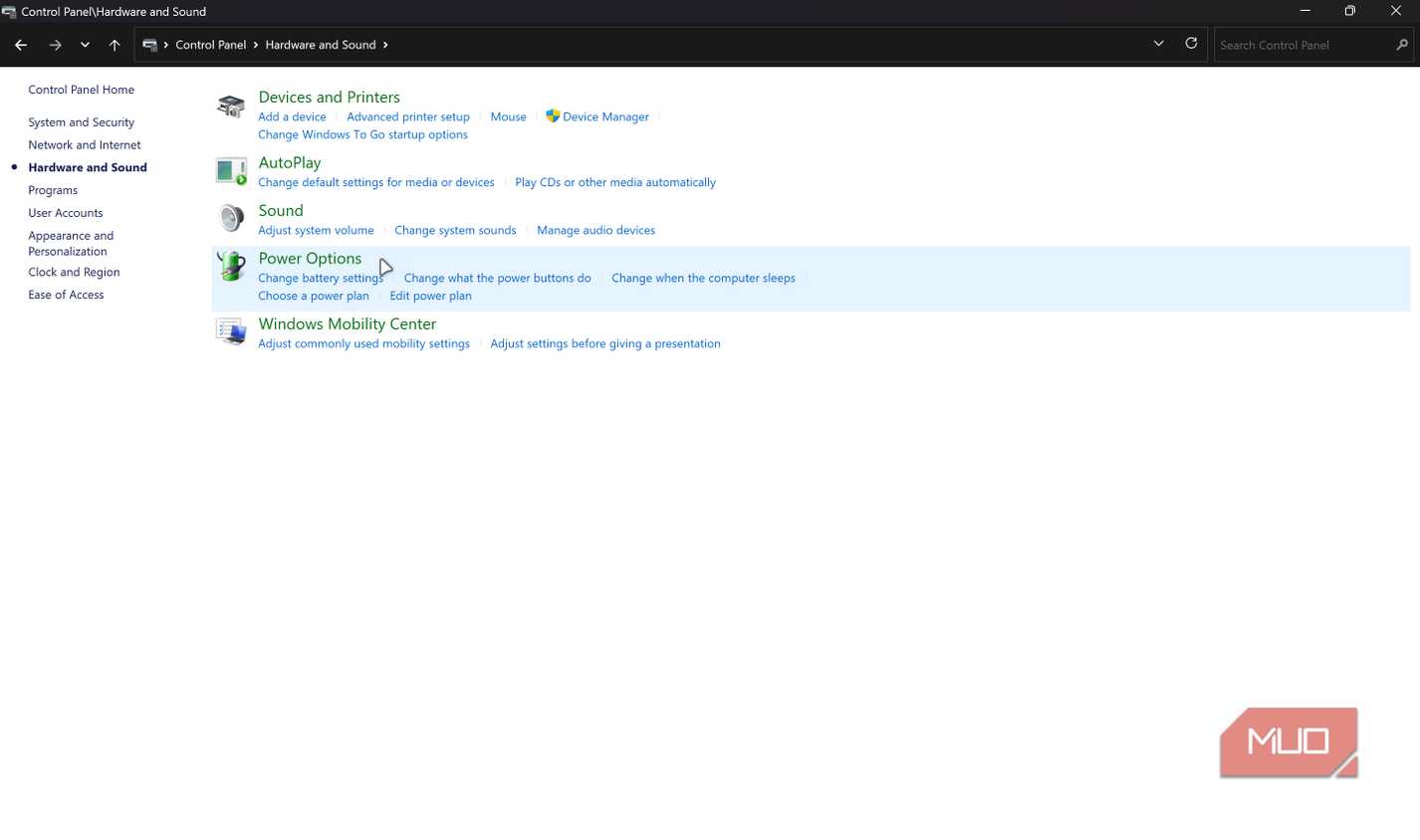
Task: Click the Control Panel icon in address bar
Action: pos(149,45)
